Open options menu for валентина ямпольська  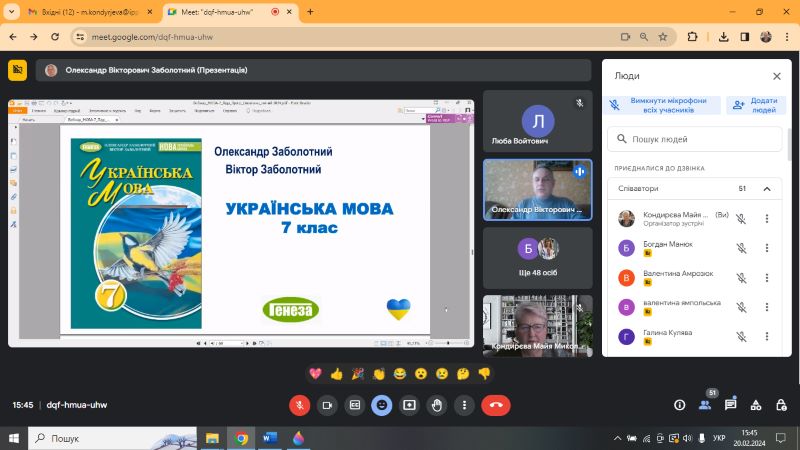(x=766, y=307)
